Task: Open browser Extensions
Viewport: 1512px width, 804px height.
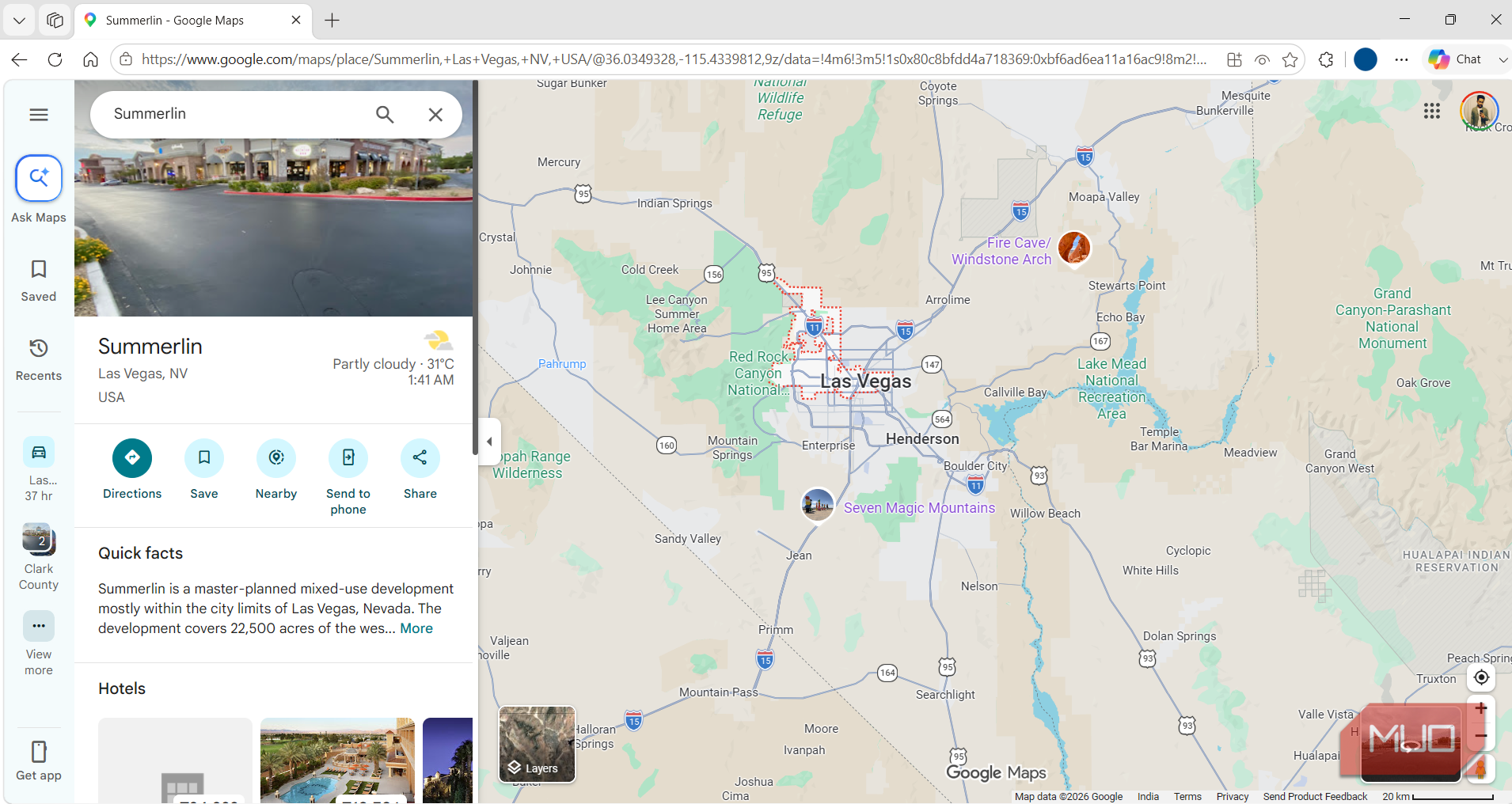Action: pyautogui.click(x=1326, y=59)
